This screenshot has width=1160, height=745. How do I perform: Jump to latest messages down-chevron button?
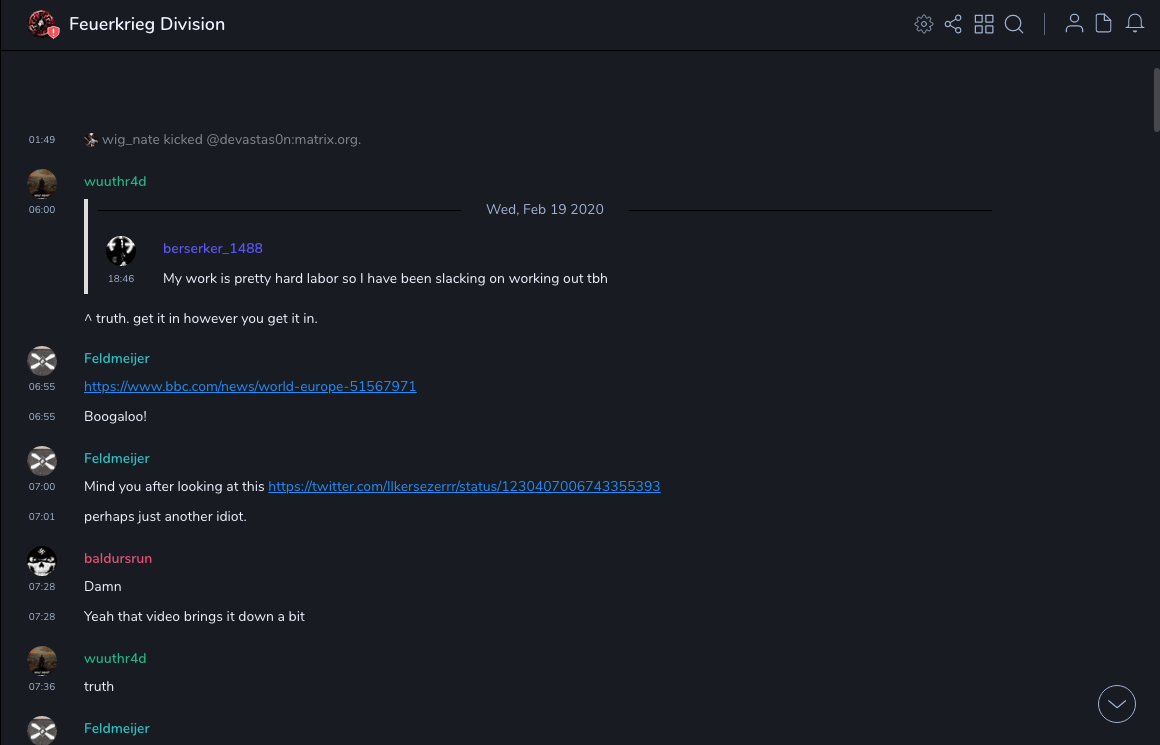1117,704
